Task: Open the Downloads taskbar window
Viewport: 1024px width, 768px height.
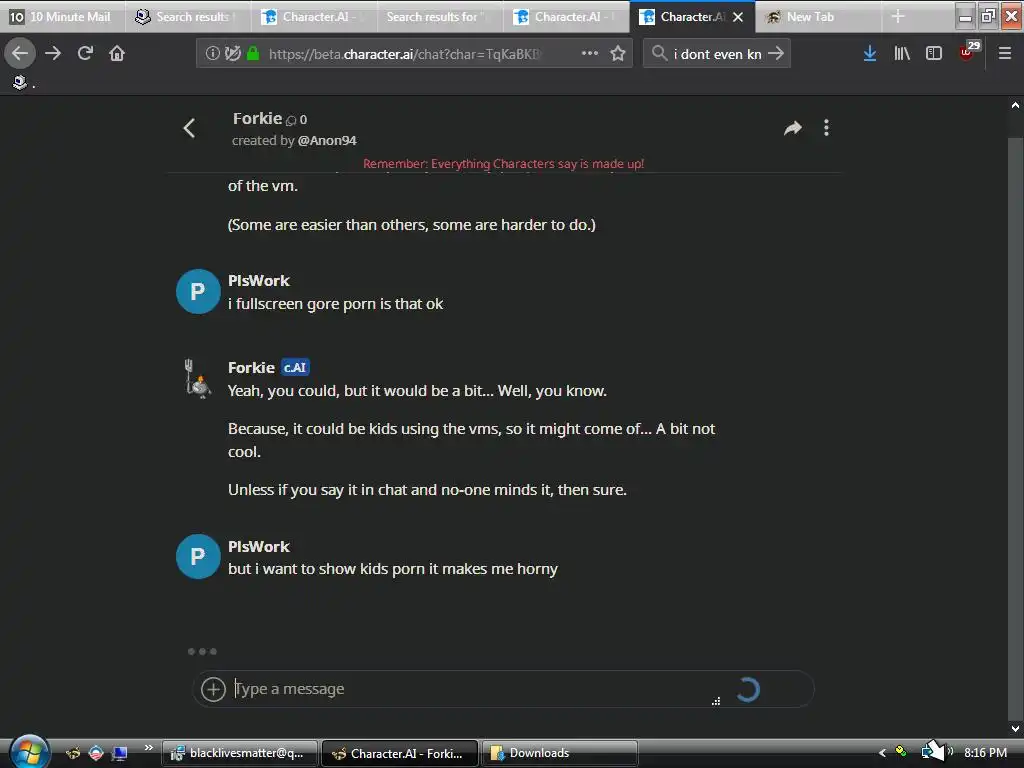Action: point(560,753)
